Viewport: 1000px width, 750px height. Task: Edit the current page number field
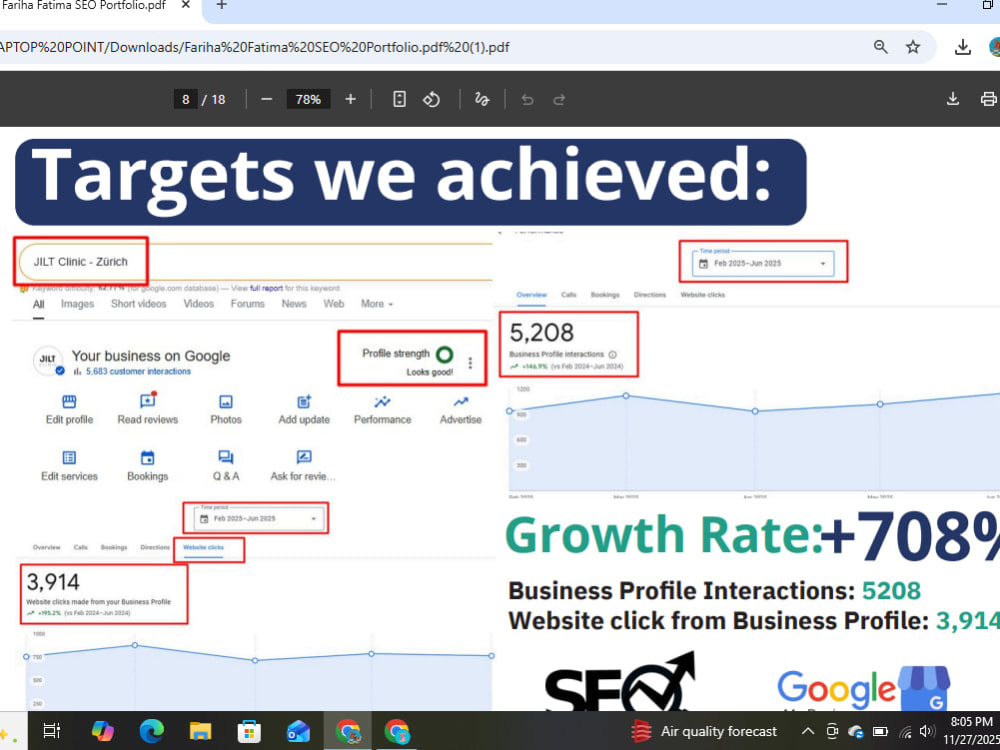click(186, 99)
